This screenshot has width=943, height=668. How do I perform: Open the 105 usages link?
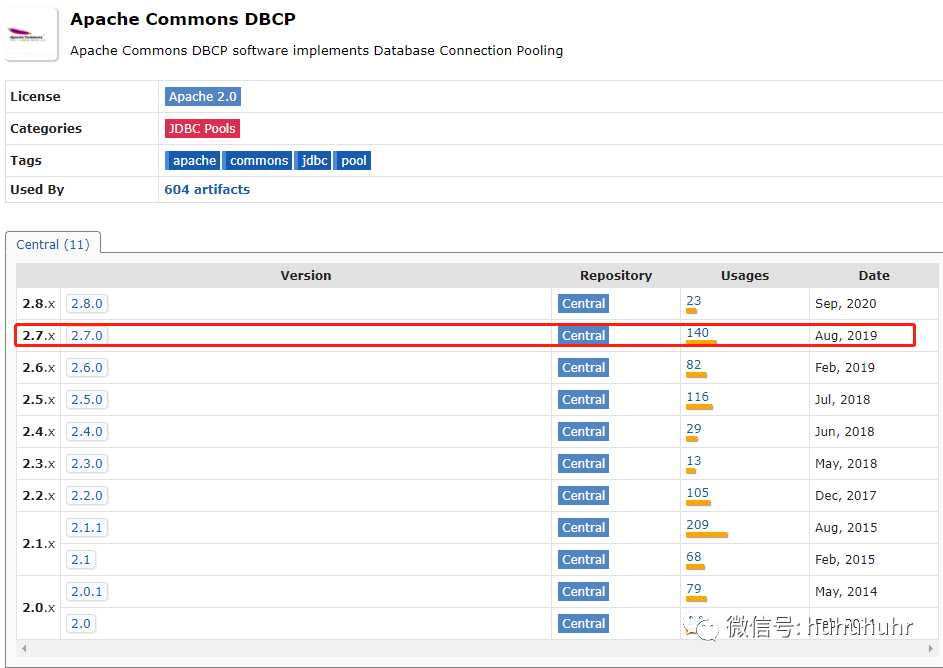698,493
